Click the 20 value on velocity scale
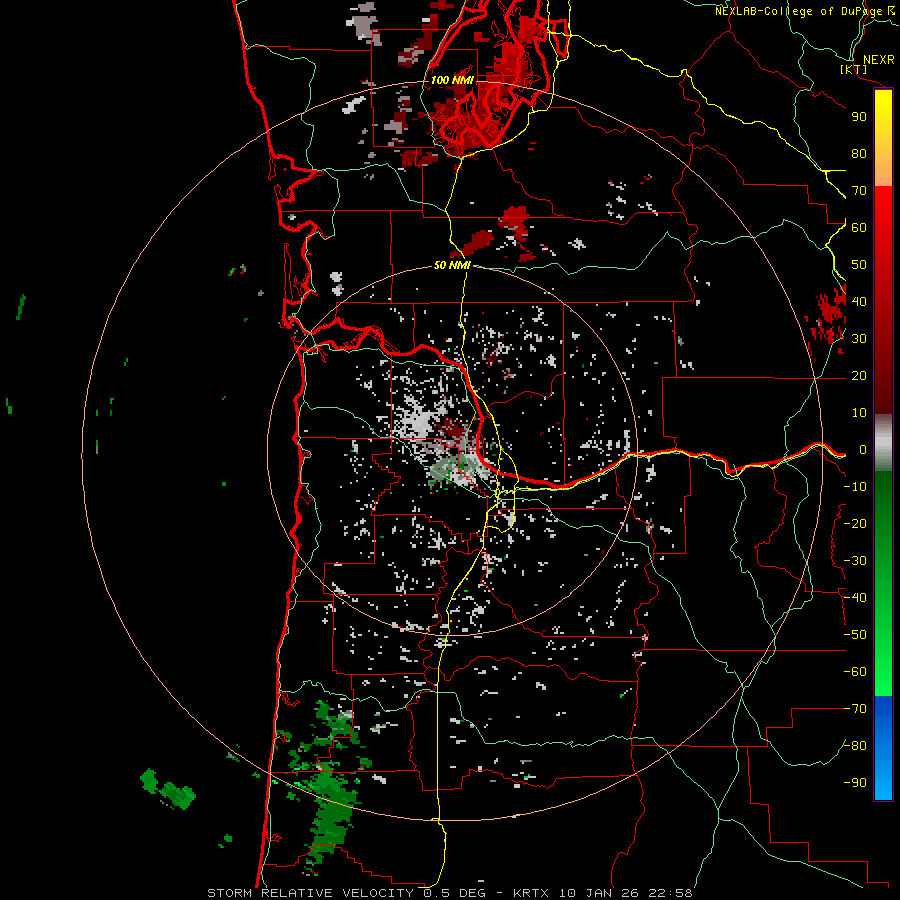This screenshot has height=900, width=900. [859, 375]
